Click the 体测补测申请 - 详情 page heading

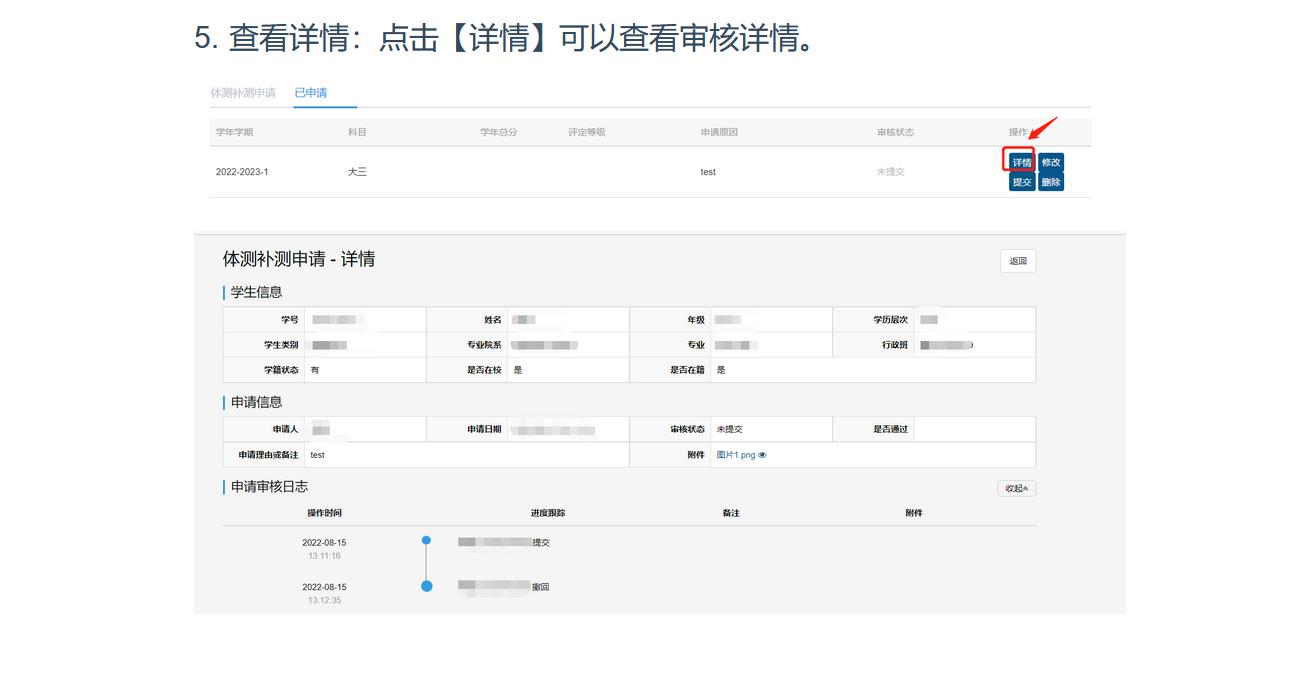299,259
